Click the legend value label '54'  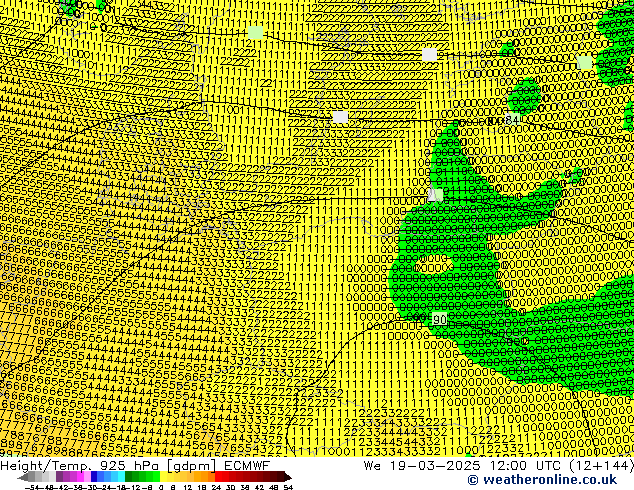tap(288, 487)
